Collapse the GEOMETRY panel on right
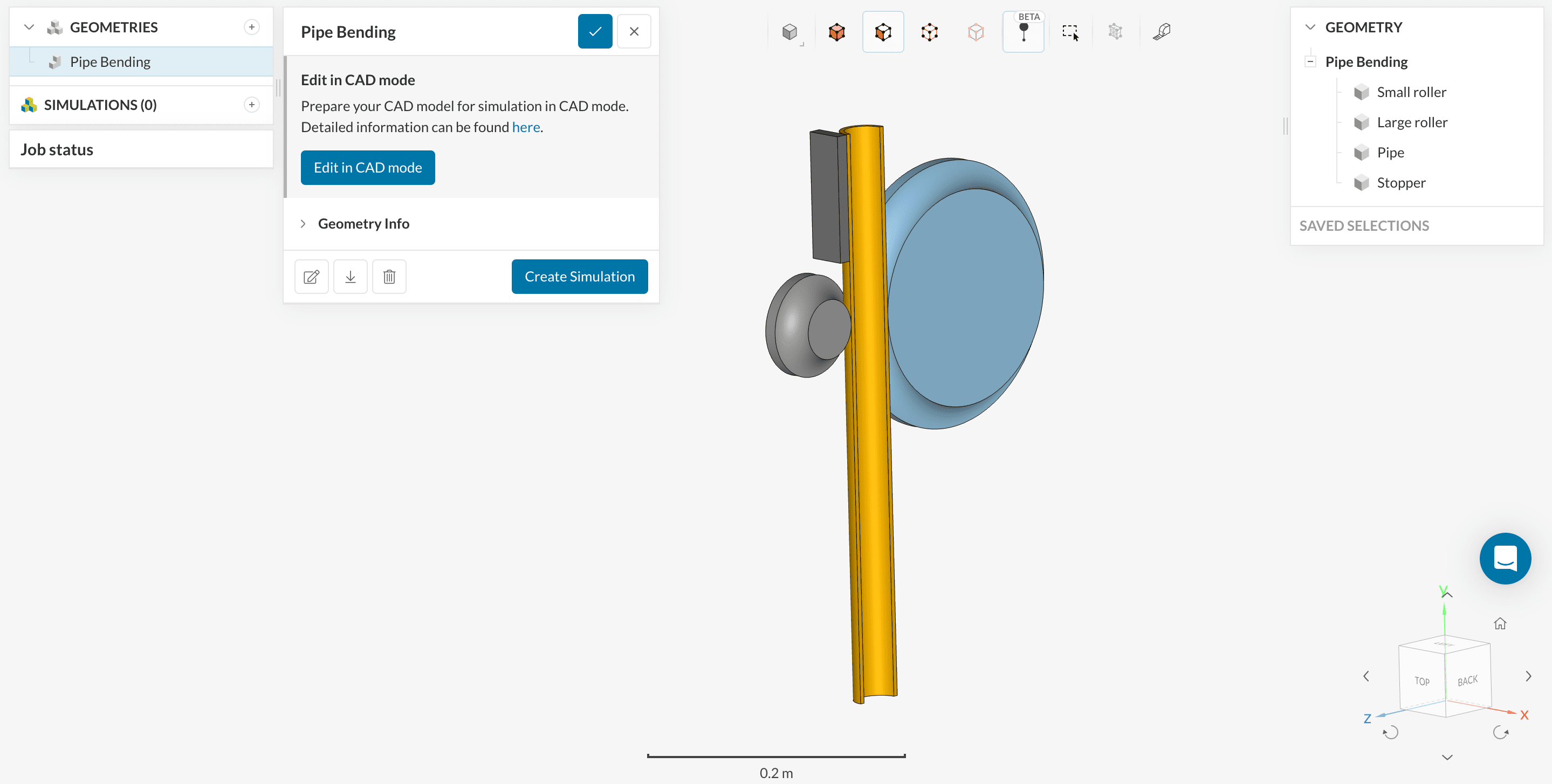The image size is (1552, 784). click(1310, 27)
